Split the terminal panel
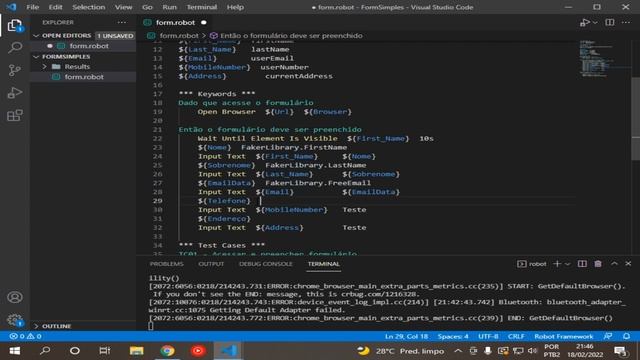Viewport: 640px width, 360px height. [x=582, y=264]
